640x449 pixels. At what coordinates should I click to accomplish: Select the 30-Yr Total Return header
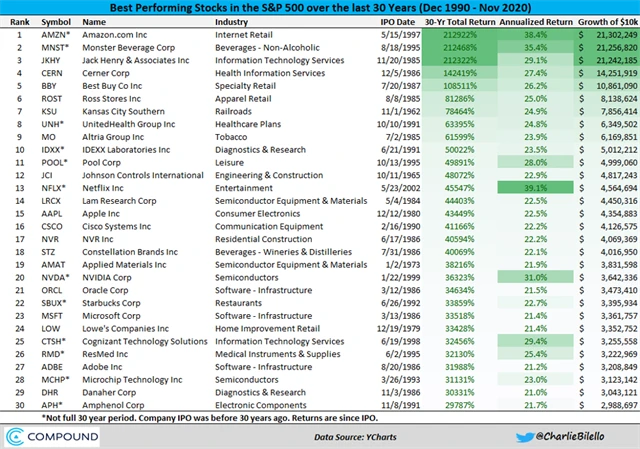point(460,22)
